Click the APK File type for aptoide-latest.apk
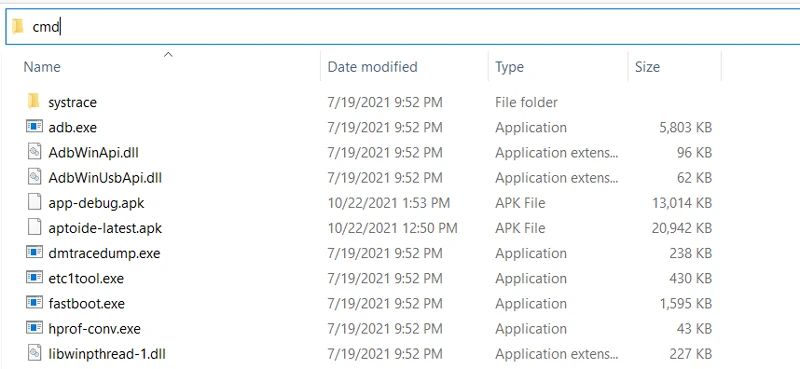Screen dimensions: 800x369 point(520,228)
